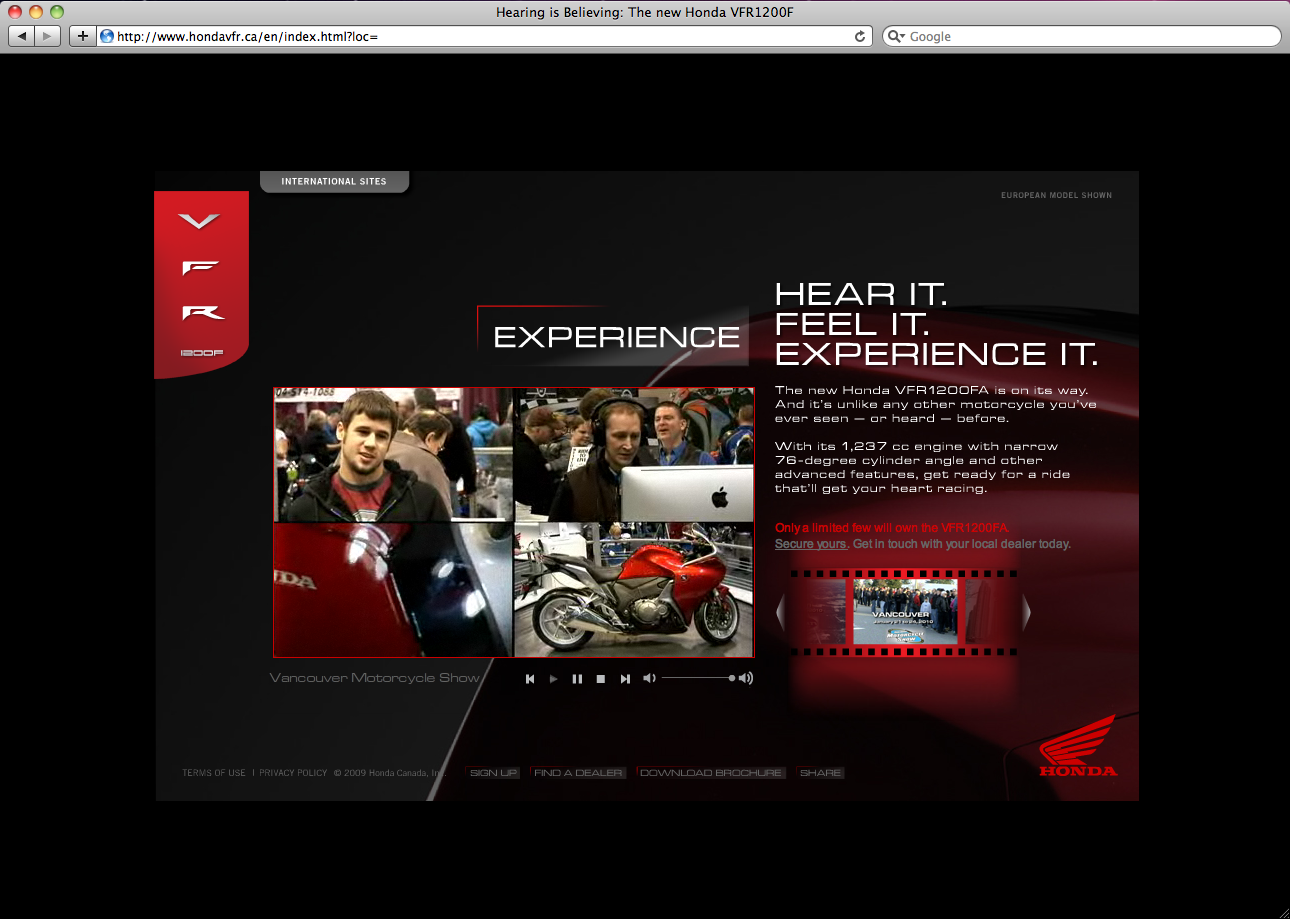Adjust the volume slider handle
1290x919 pixels.
732,678
